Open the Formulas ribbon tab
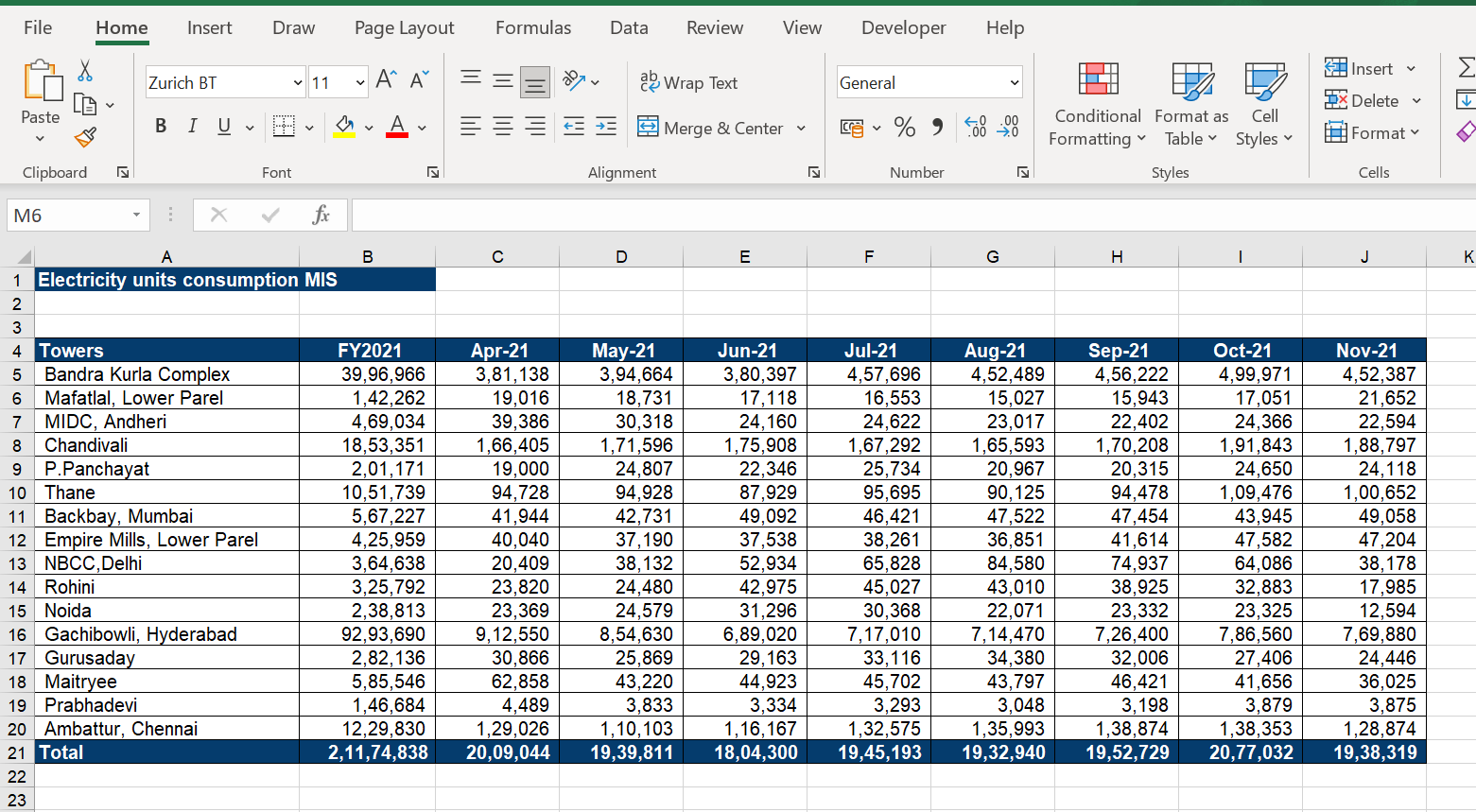Viewport: 1476px width, 812px height. (x=532, y=28)
